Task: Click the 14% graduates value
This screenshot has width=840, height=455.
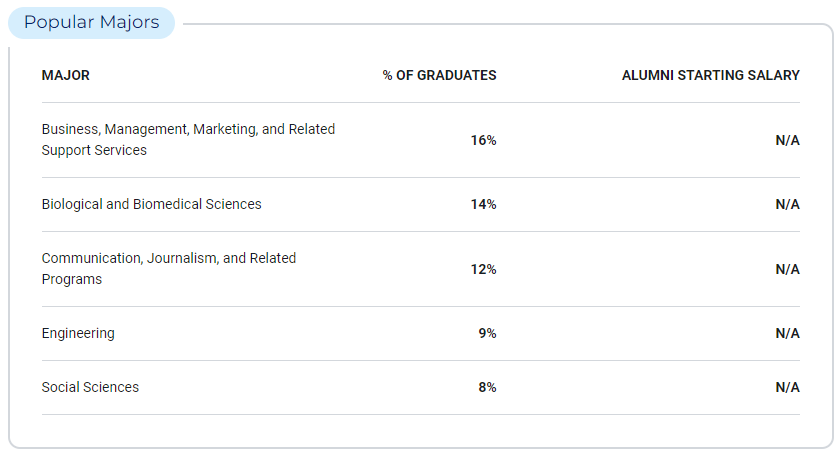Action: pos(483,204)
